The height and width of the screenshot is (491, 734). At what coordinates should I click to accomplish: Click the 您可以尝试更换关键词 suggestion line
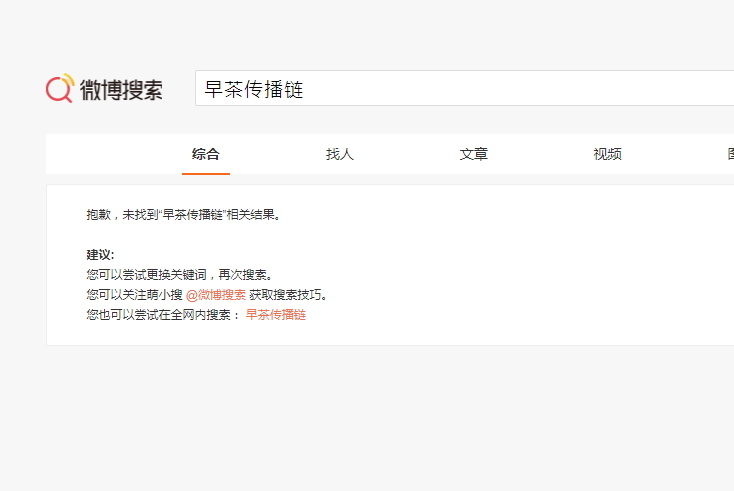(179, 275)
